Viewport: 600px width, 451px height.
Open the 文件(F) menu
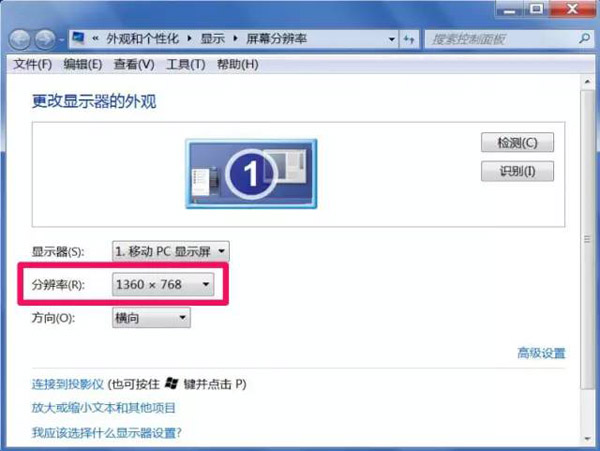point(33,64)
